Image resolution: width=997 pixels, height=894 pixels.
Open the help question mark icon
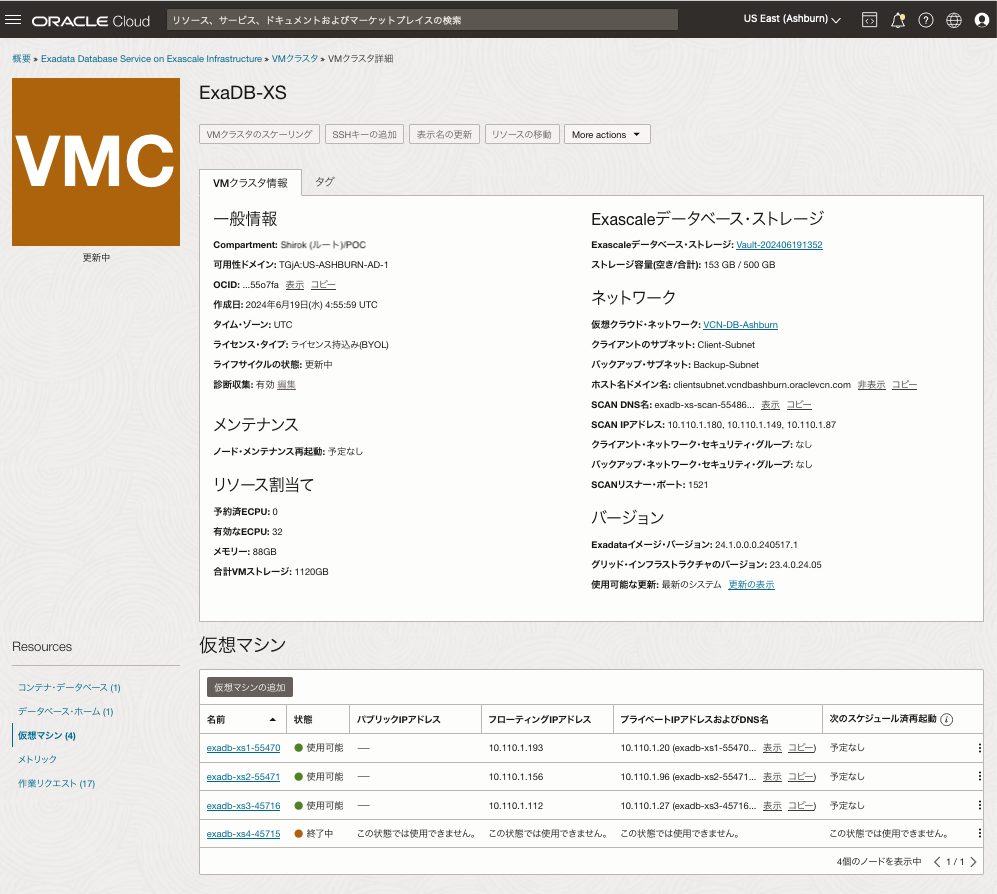click(x=925, y=19)
